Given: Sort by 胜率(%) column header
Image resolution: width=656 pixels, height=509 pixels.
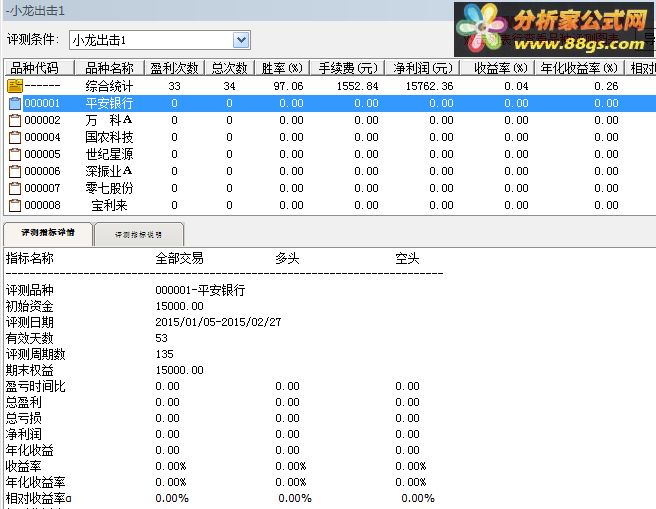Looking at the screenshot, I should 282,68.
